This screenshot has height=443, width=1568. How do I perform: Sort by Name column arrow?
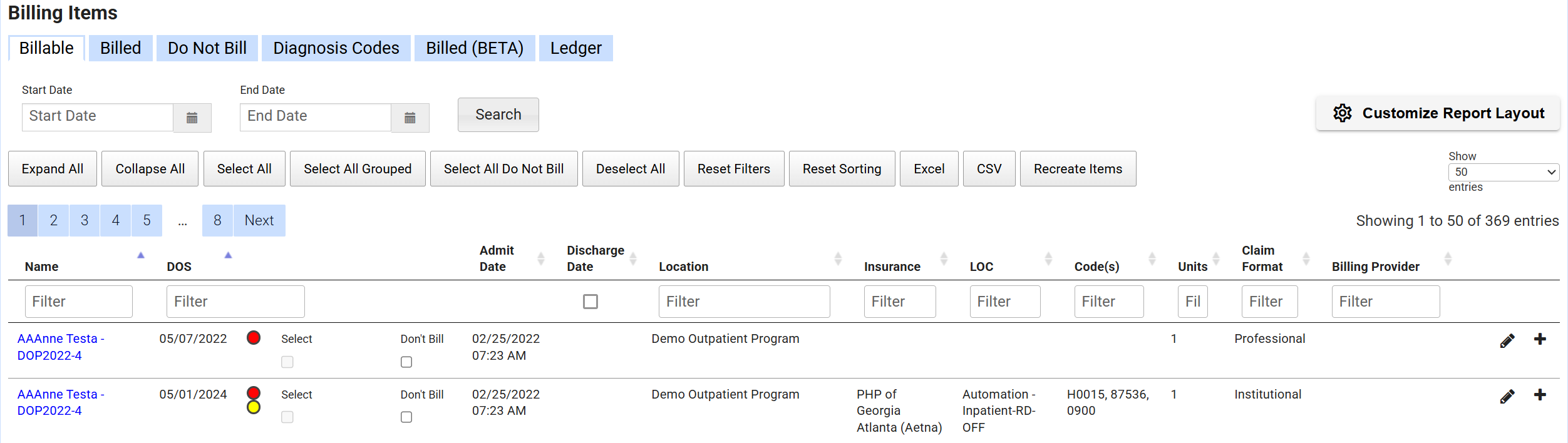pos(141,255)
